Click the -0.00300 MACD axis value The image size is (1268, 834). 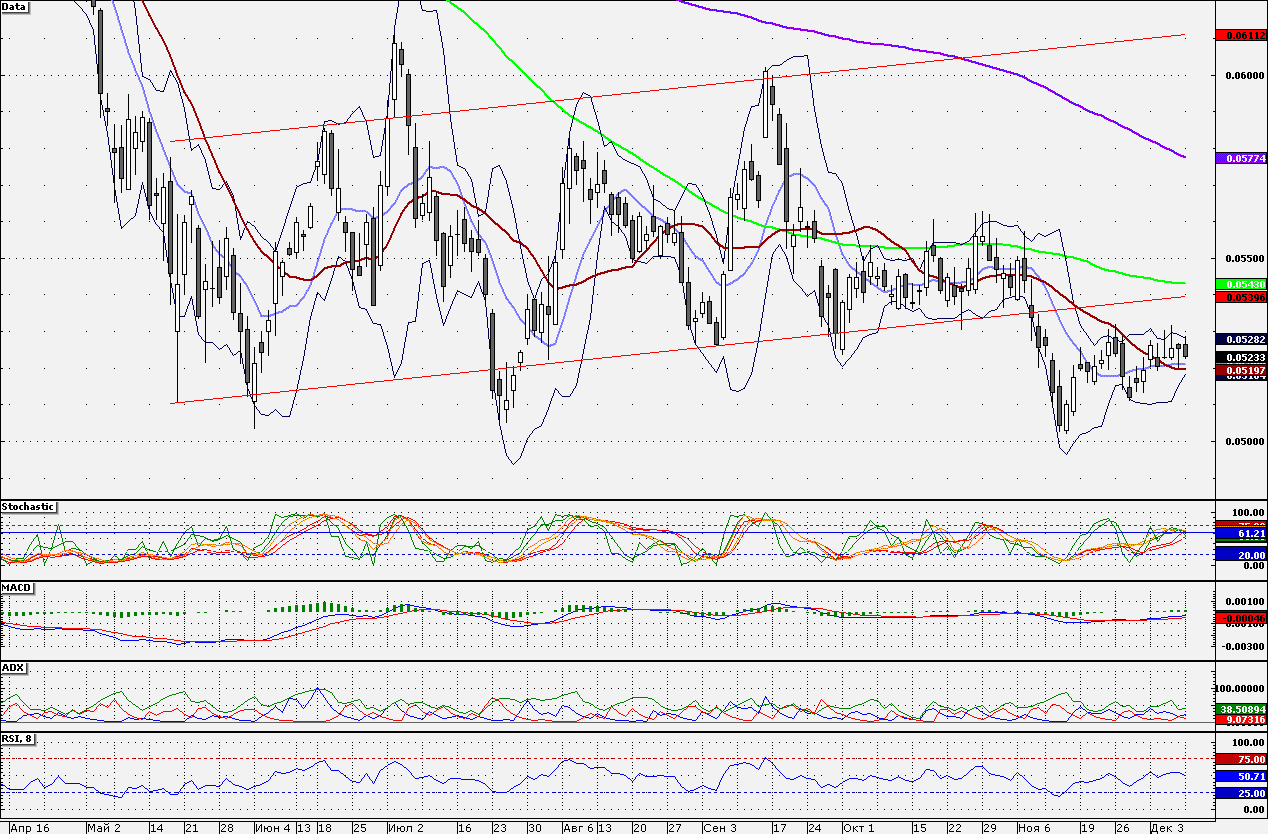[x=1241, y=646]
